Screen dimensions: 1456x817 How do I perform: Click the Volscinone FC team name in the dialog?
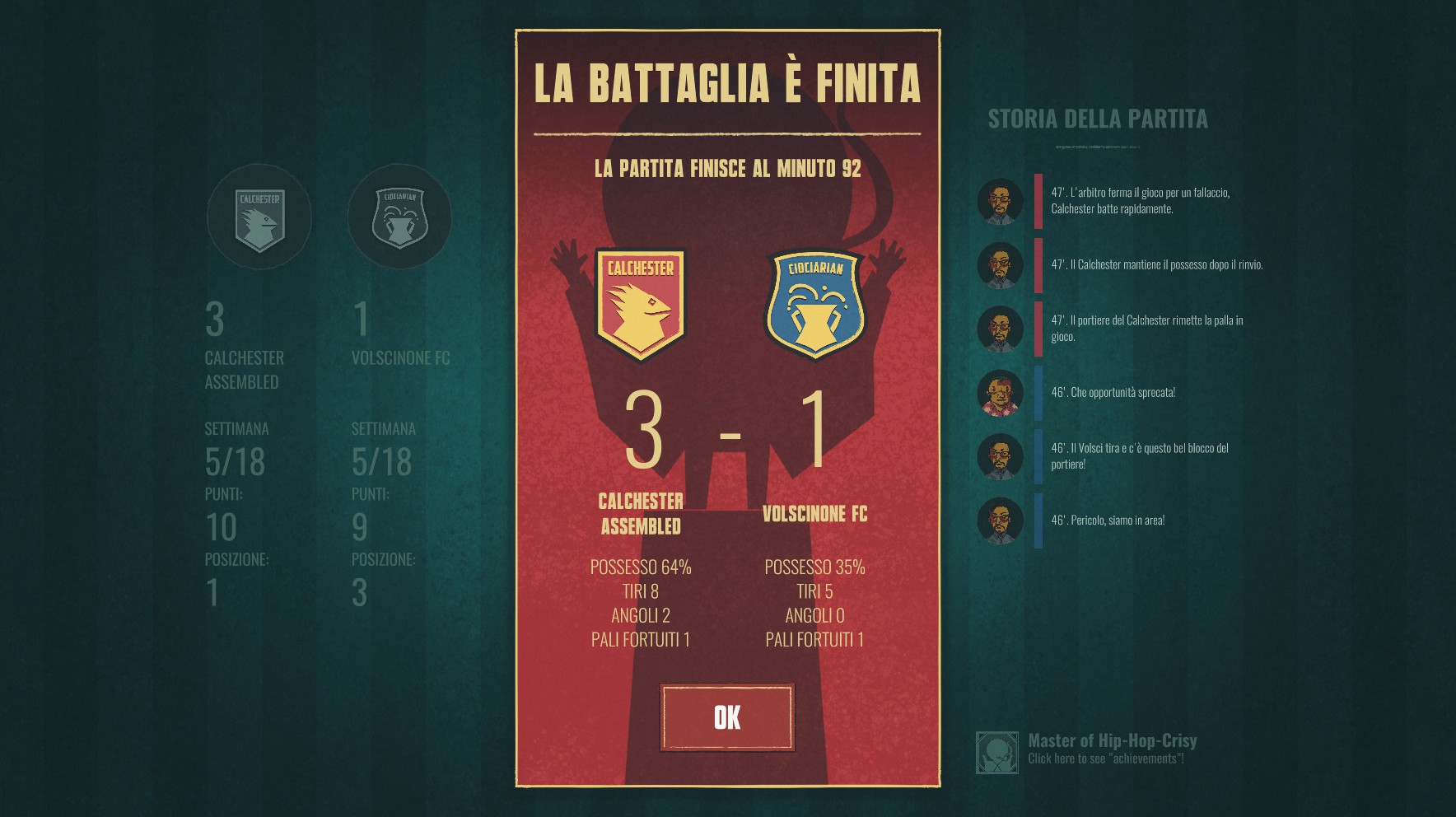click(815, 514)
